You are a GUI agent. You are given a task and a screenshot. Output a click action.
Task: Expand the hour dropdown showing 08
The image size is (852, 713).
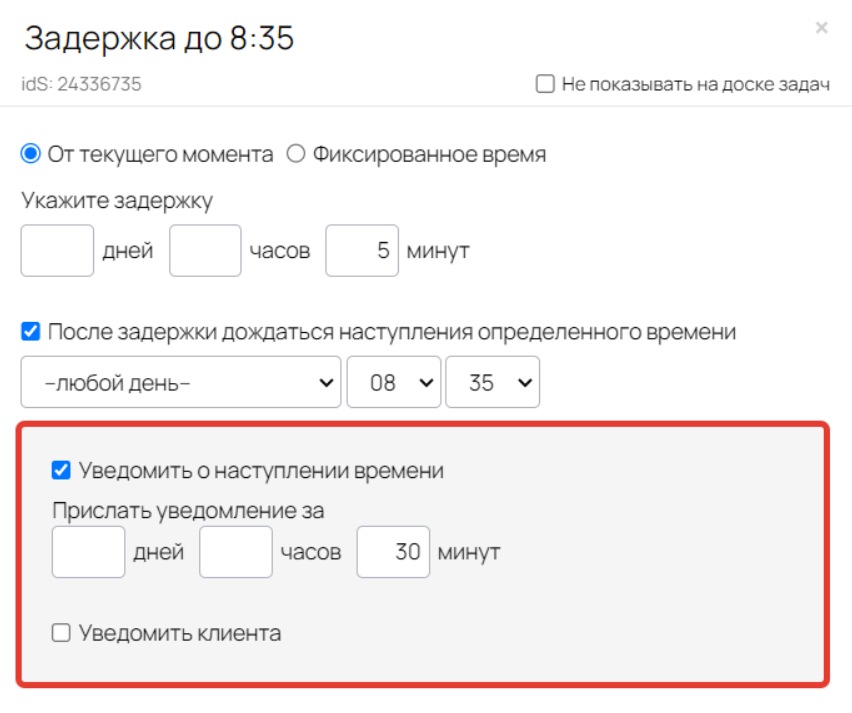point(393,382)
